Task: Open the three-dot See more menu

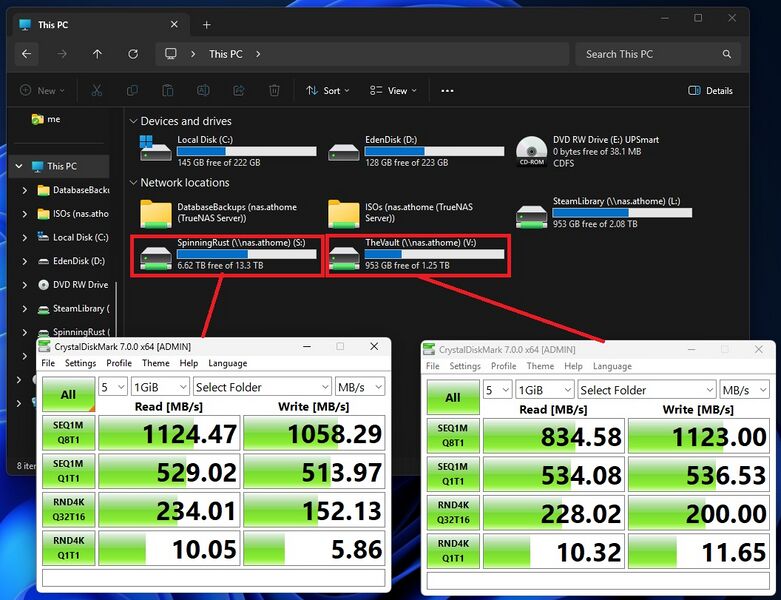Action: pyautogui.click(x=447, y=90)
